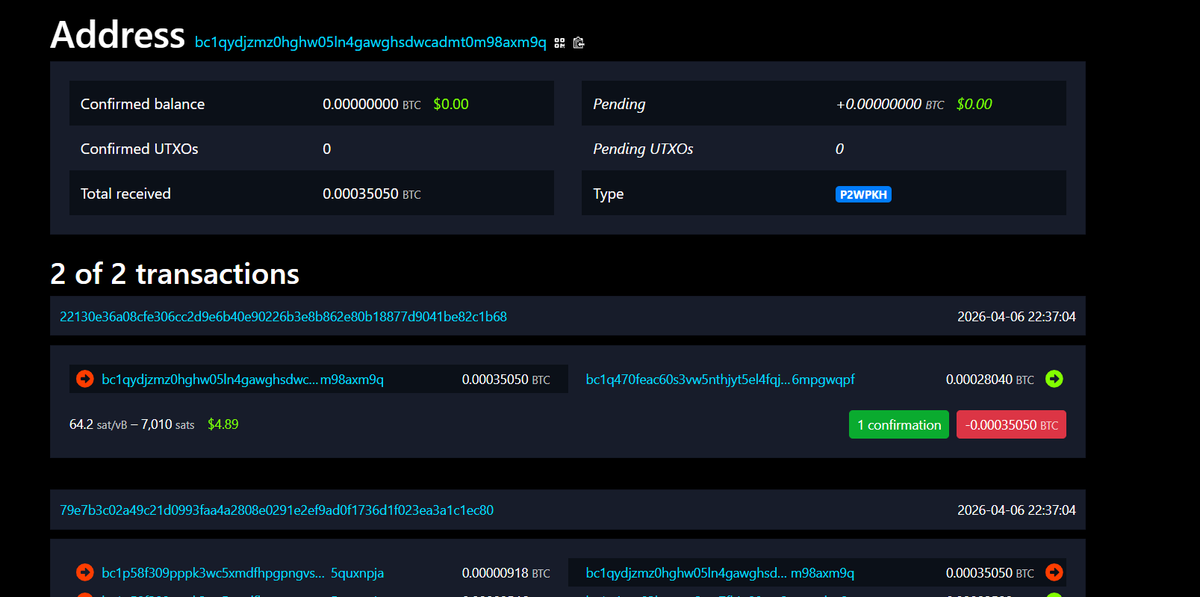1200x597 pixels.
Task: Click the Pending UTXOs label
Action: tap(643, 149)
